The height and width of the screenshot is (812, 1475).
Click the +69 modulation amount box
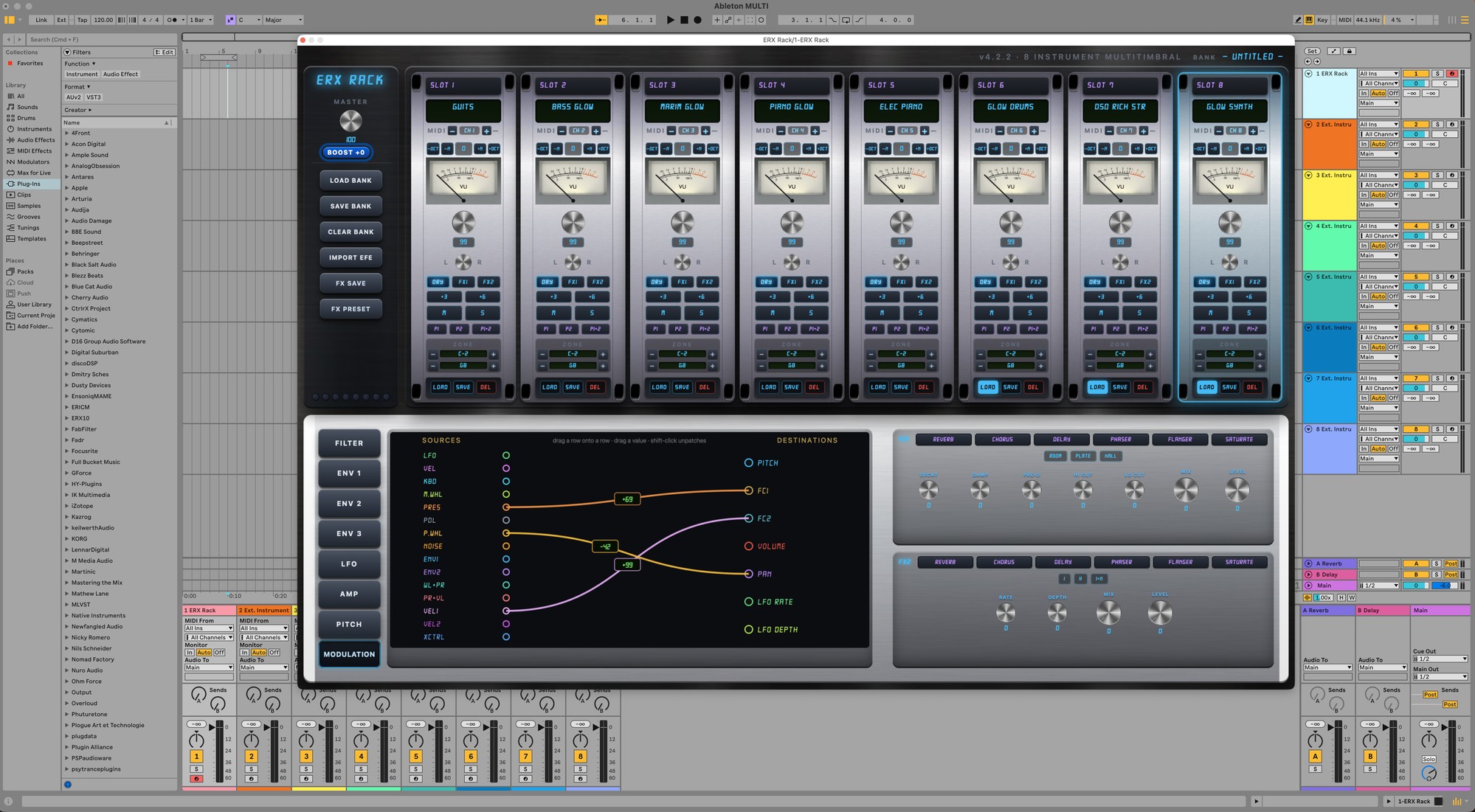pos(627,499)
